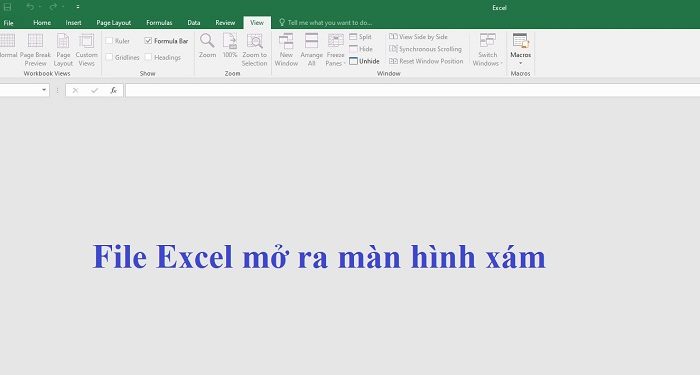The width and height of the screenshot is (700, 375).
Task: Expand the Macros dropdown arrow
Action: [521, 63]
